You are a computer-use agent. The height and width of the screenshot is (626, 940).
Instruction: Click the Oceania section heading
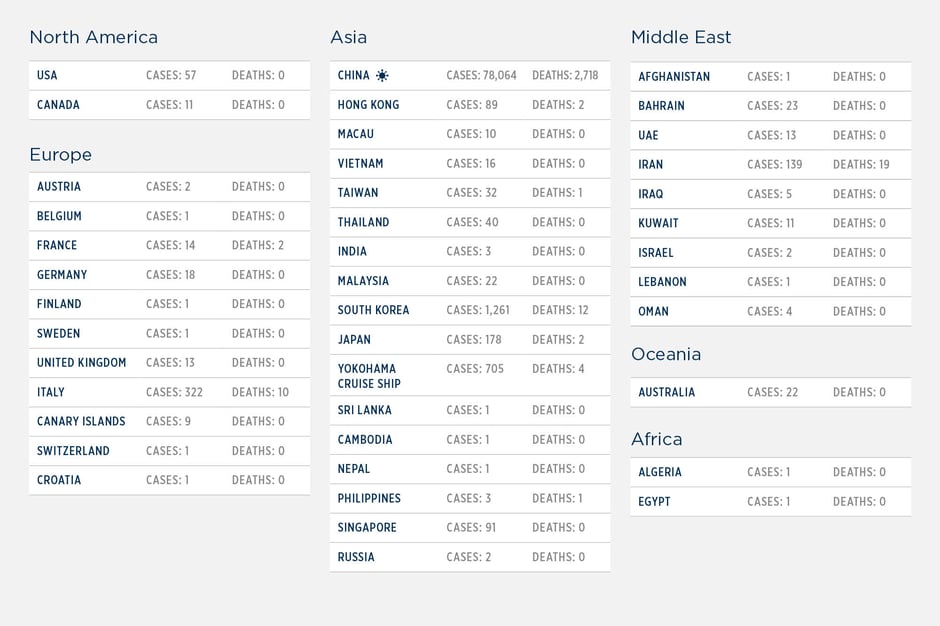pyautogui.click(x=666, y=354)
